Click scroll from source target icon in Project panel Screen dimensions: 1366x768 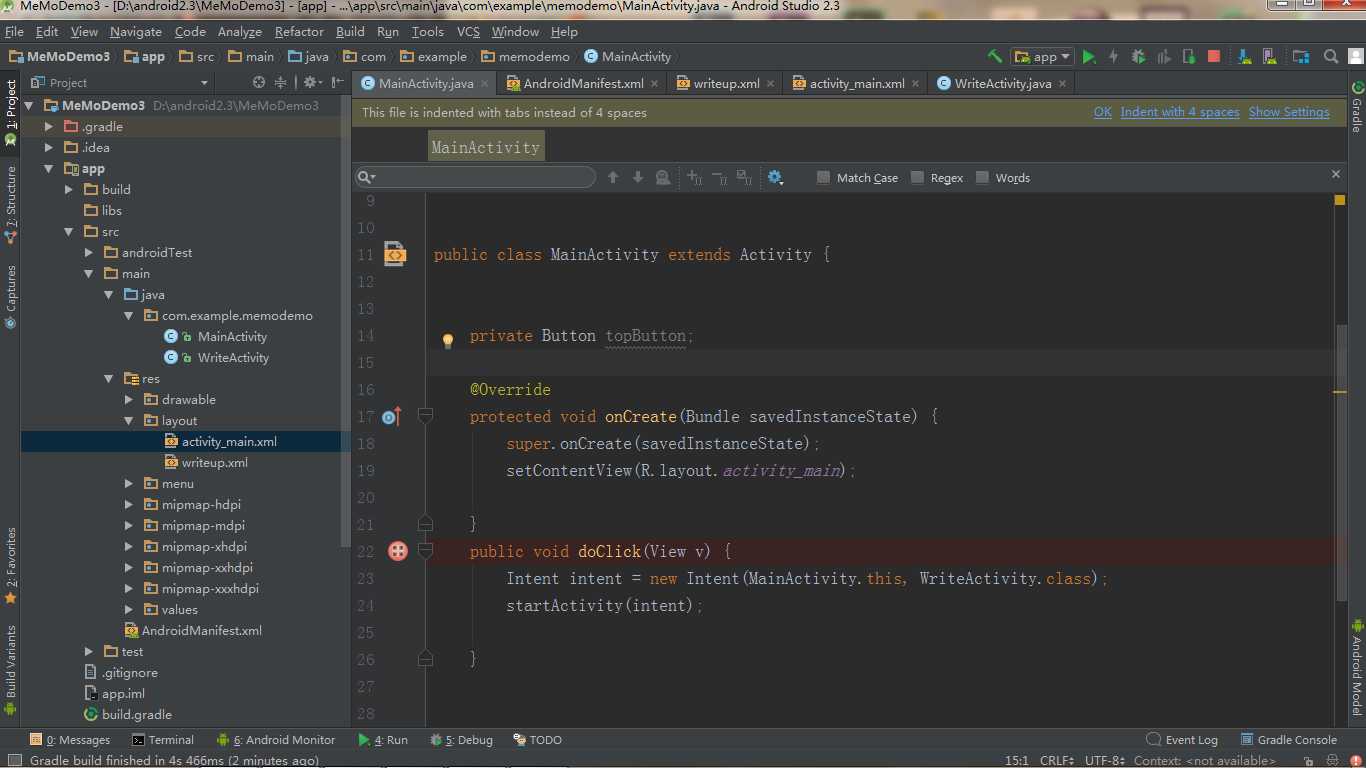259,82
